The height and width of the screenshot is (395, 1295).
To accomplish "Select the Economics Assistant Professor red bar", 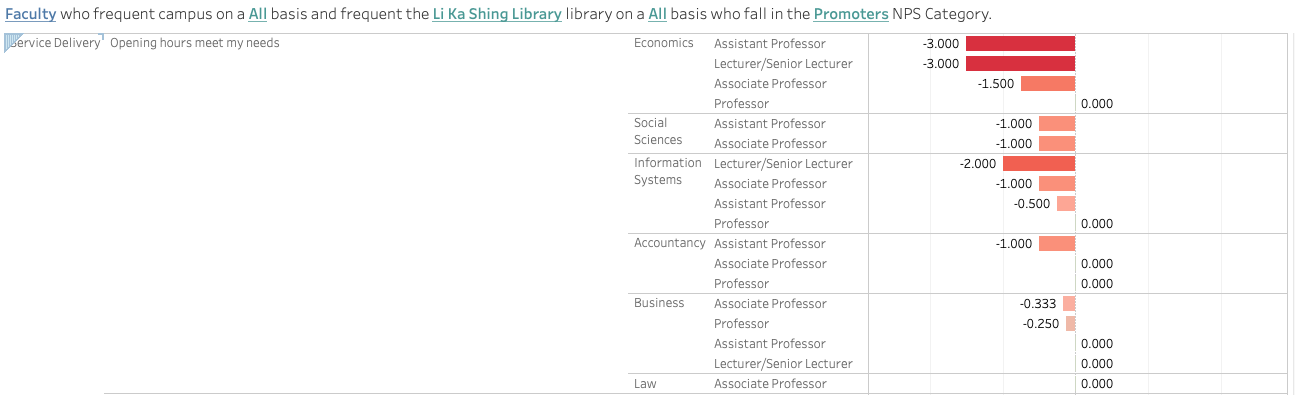I will coord(1020,44).
